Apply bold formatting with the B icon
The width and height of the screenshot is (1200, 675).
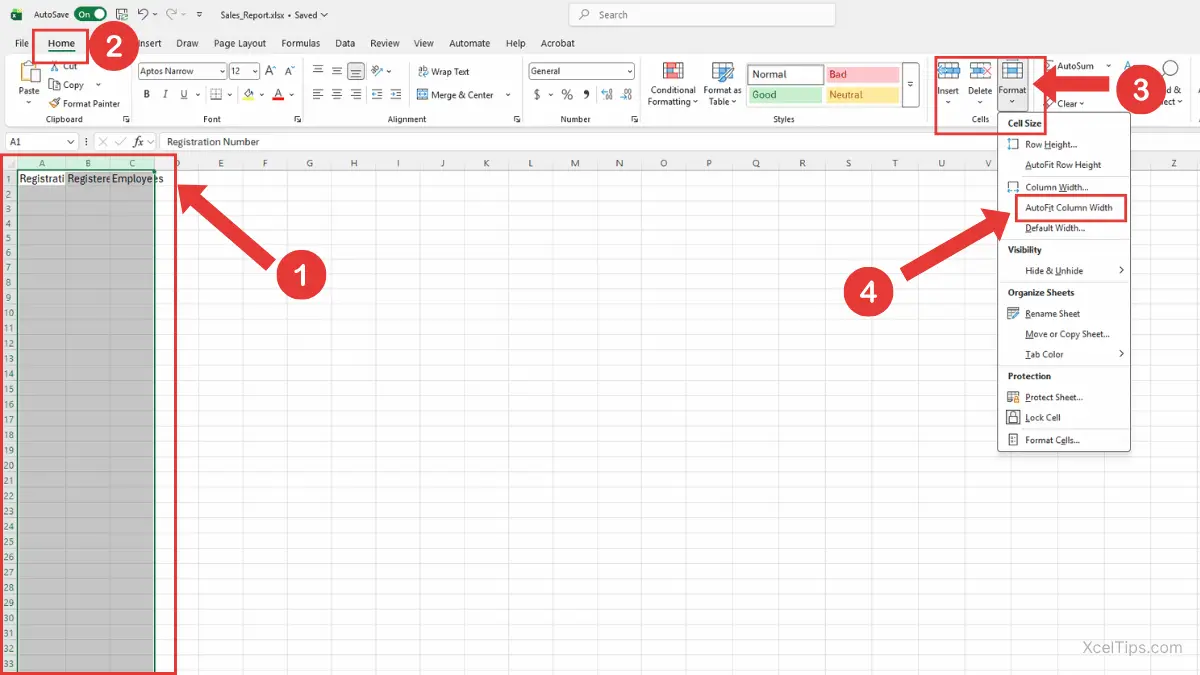(146, 95)
